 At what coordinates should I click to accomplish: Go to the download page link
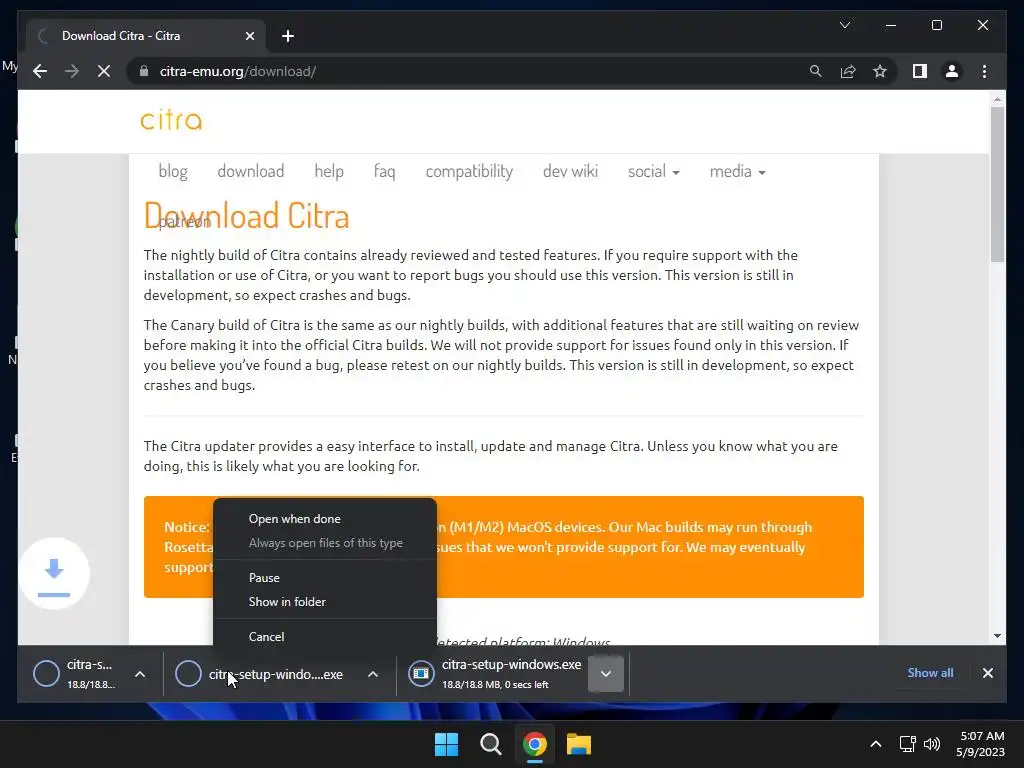(251, 171)
